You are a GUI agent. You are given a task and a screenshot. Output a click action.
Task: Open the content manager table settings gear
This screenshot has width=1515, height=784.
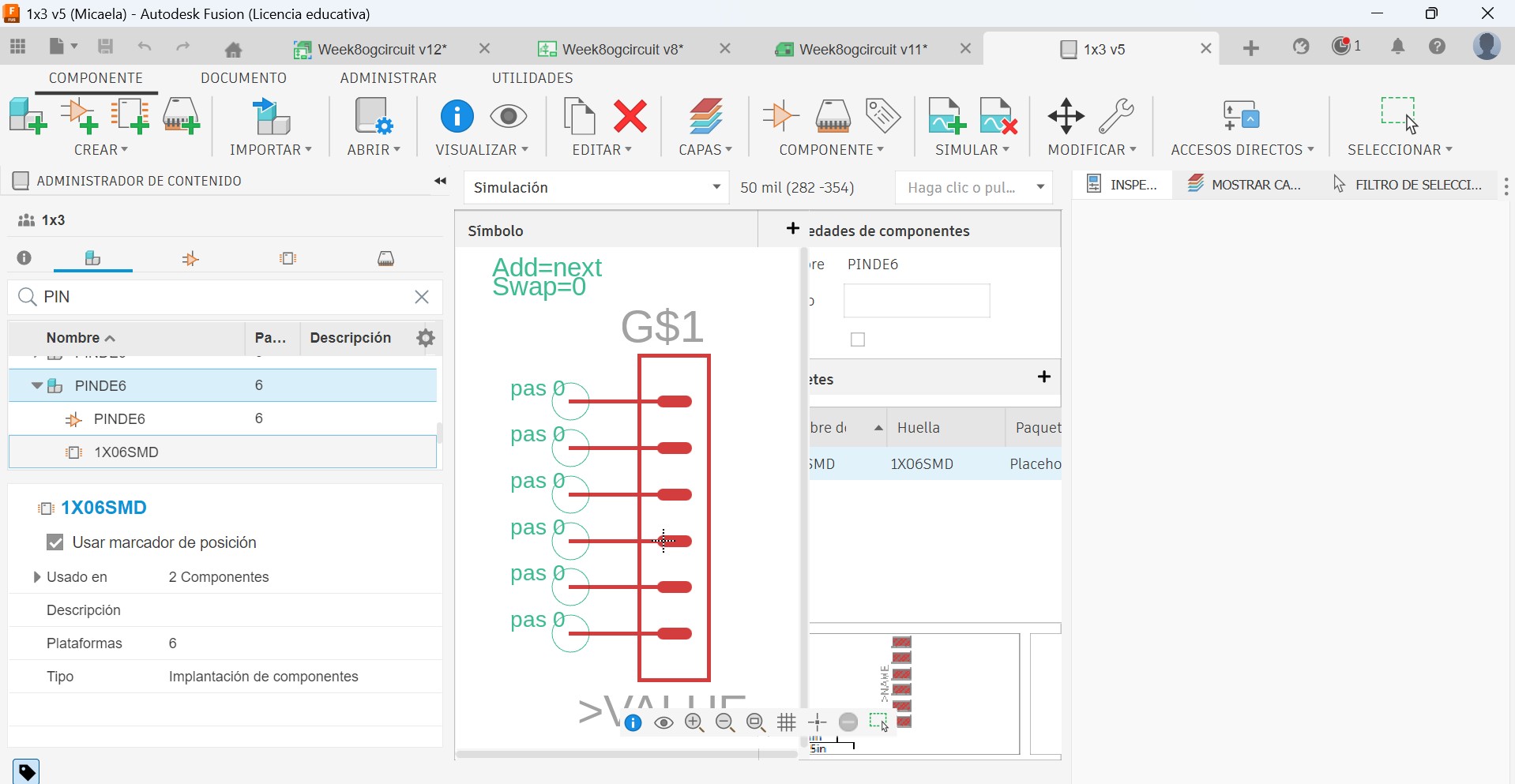coord(426,339)
